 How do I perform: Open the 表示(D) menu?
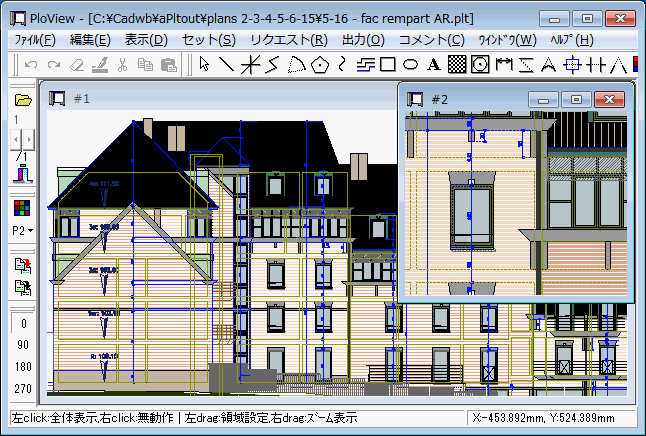(x=146, y=40)
